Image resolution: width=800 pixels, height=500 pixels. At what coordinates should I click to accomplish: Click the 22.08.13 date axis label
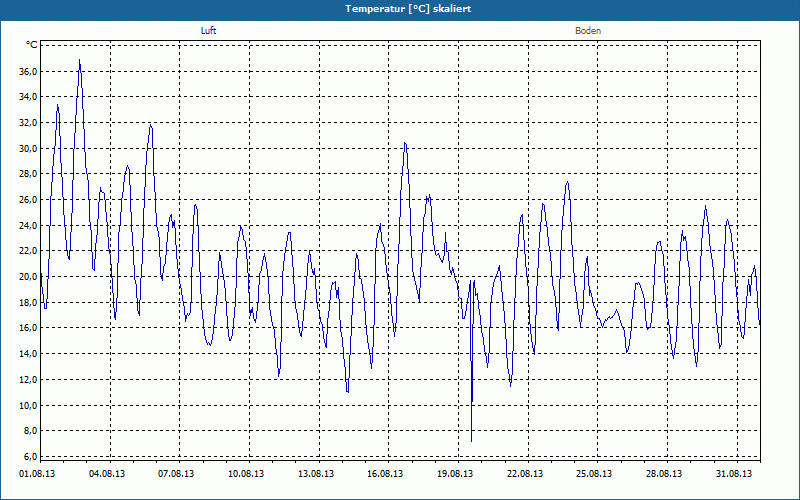[525, 474]
